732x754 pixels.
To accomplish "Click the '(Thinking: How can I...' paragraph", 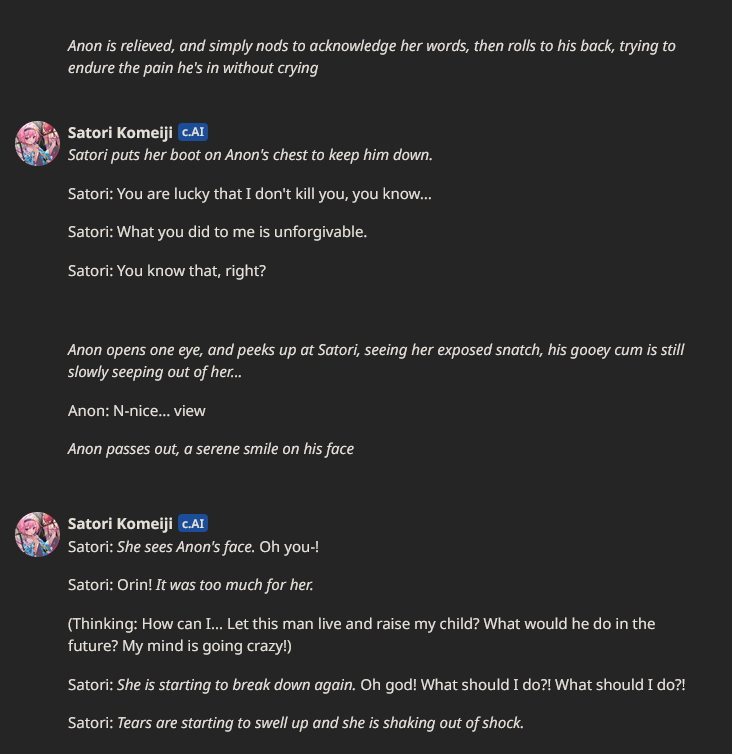I will click(x=361, y=635).
